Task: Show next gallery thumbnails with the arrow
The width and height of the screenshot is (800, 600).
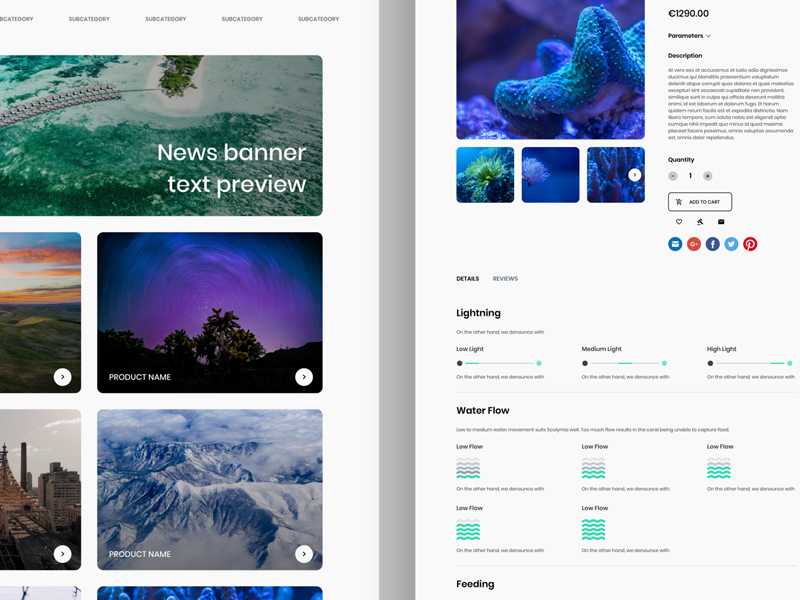Action: (x=635, y=175)
